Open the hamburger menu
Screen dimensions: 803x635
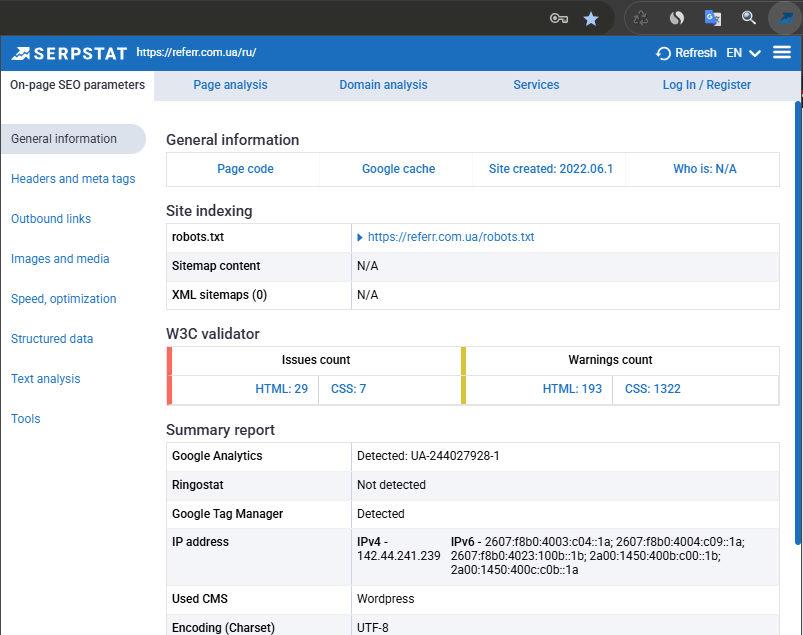[782, 52]
